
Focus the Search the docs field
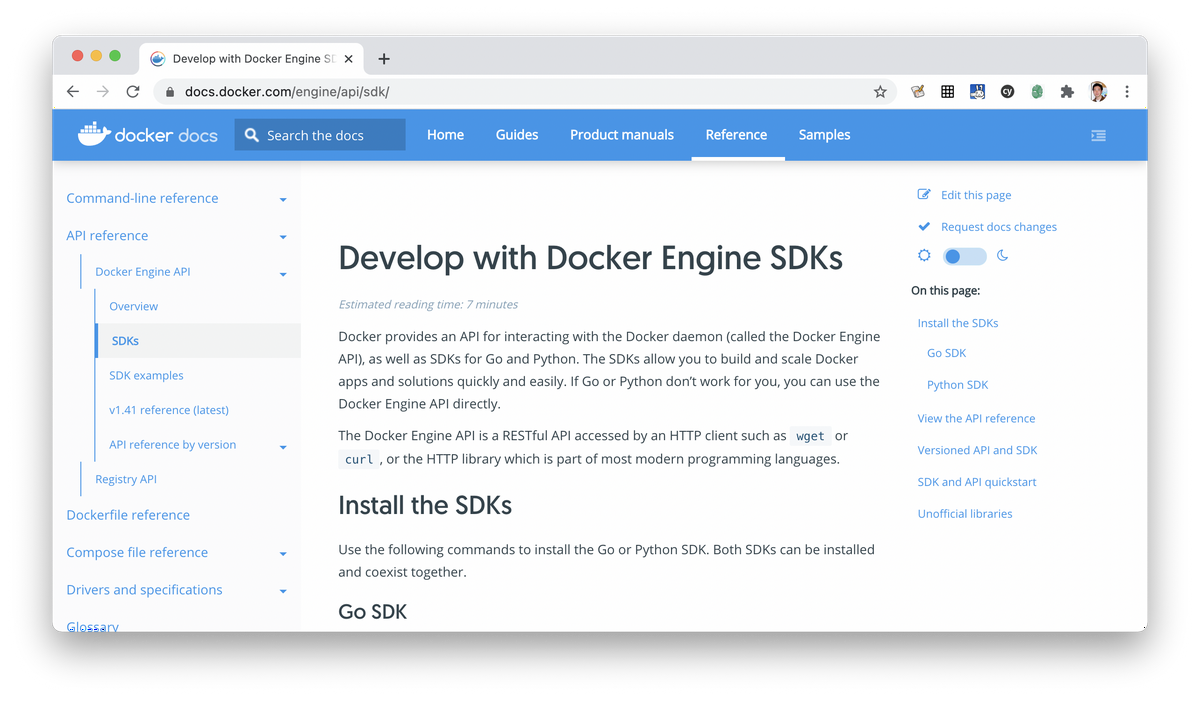click(x=320, y=135)
